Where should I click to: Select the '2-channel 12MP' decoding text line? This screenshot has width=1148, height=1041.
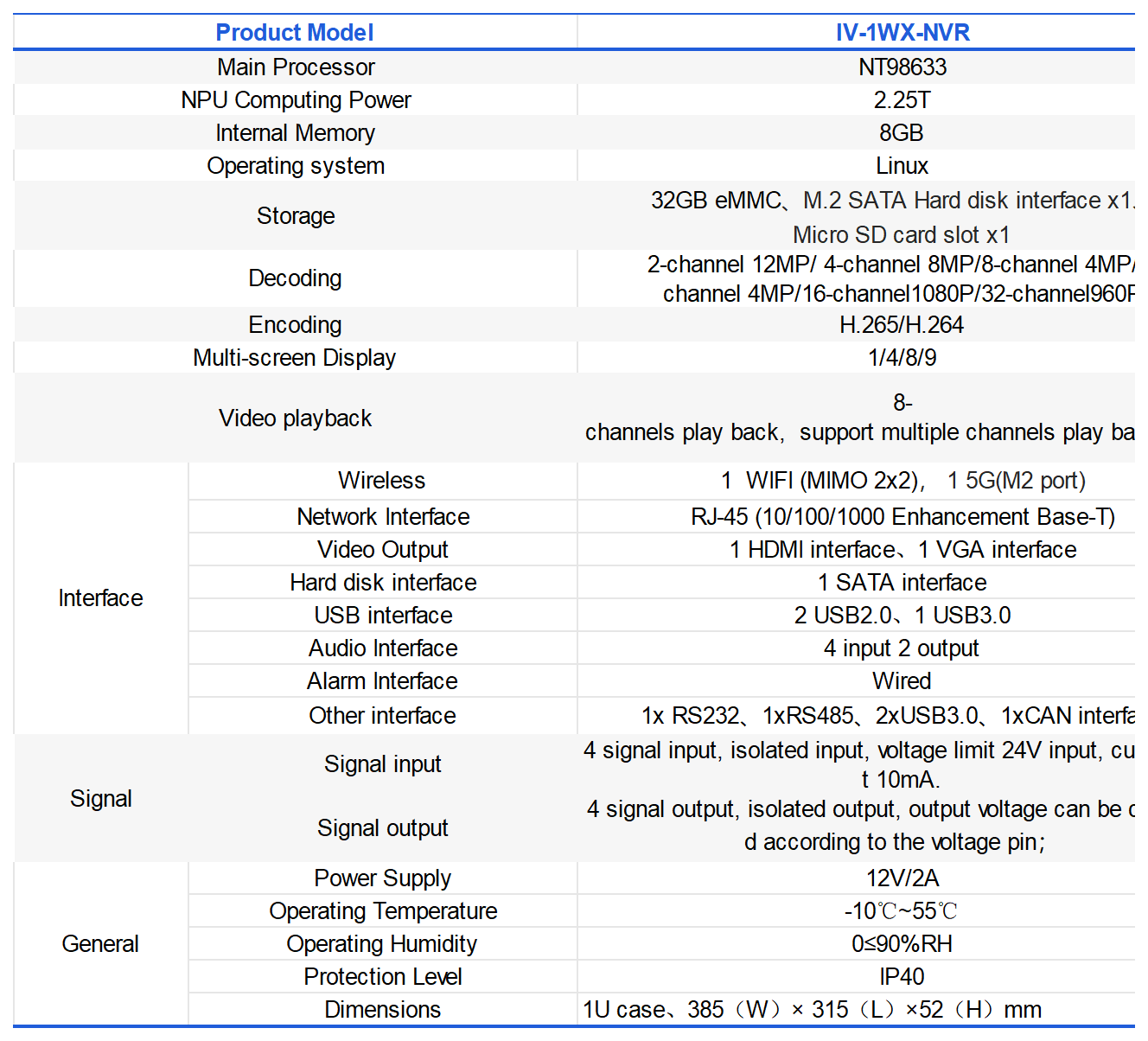pos(891,265)
